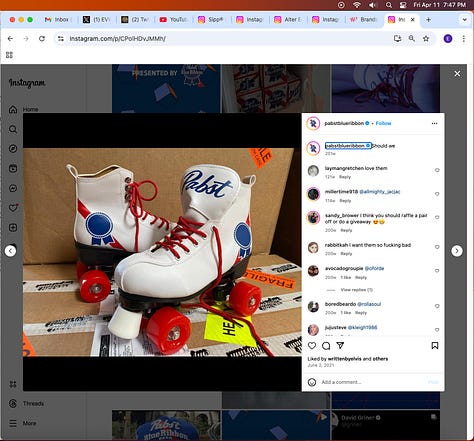Open pabstblueribbon profile picture in header
This screenshot has height=441, width=474.
(x=313, y=123)
